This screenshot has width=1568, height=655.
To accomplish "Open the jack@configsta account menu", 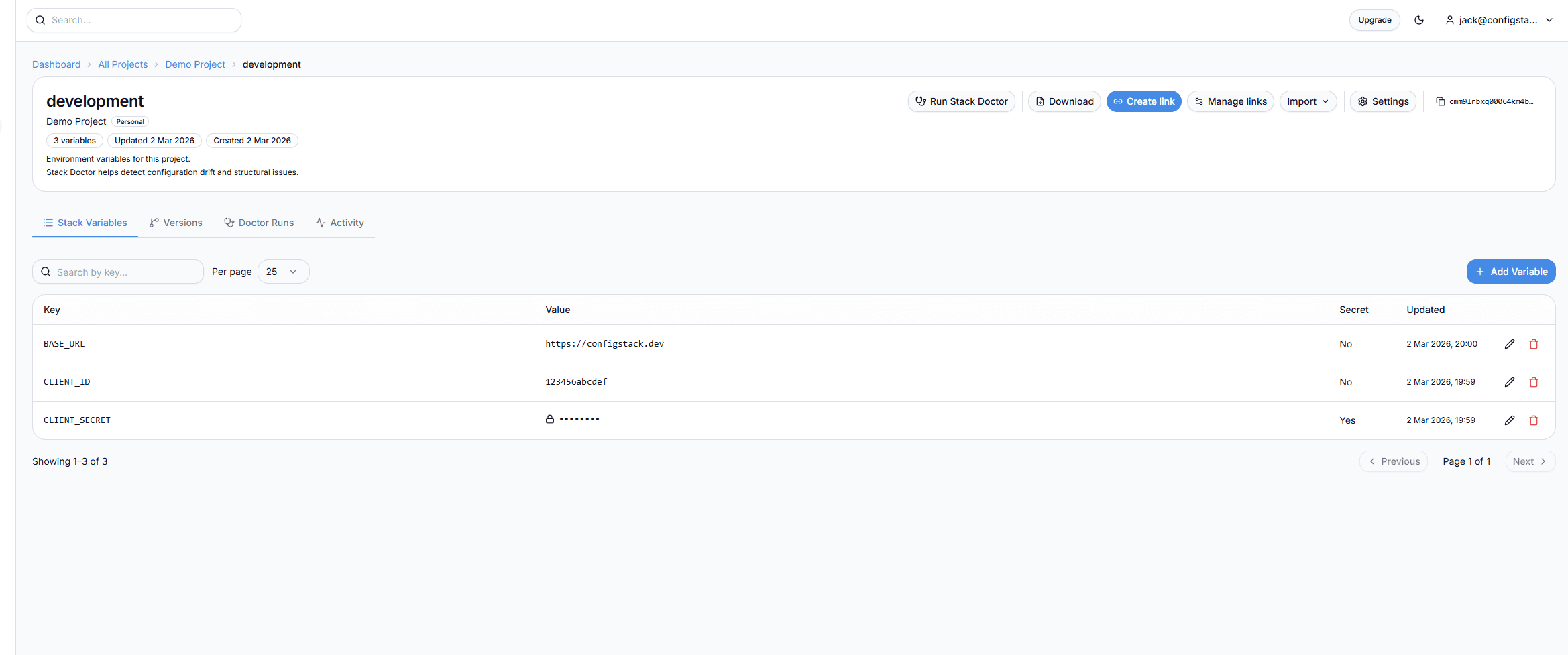I will [x=1499, y=20].
